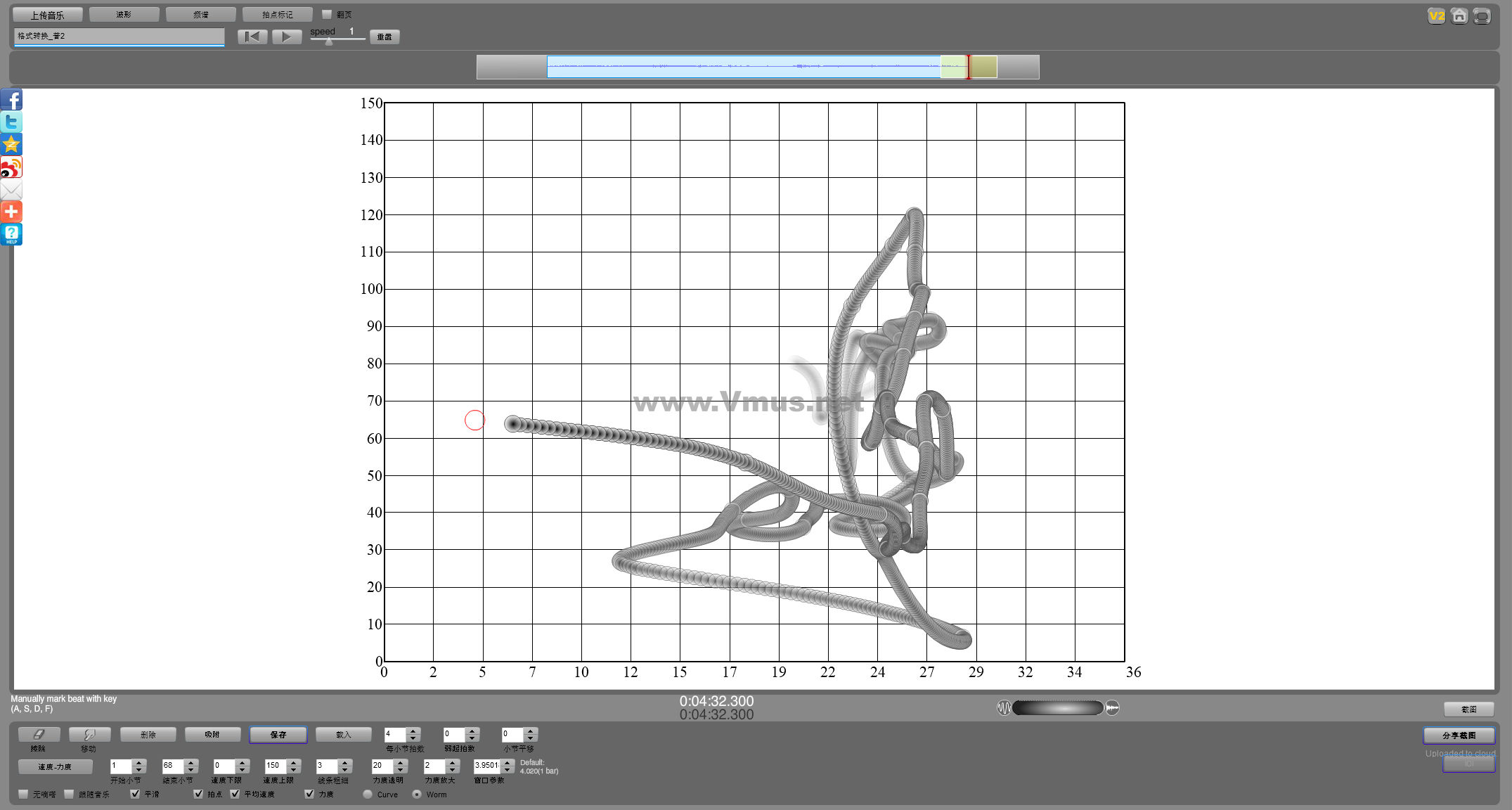Increase the 每小节拍数 value with up arrow
Viewport: 1512px width, 810px height.
(413, 731)
